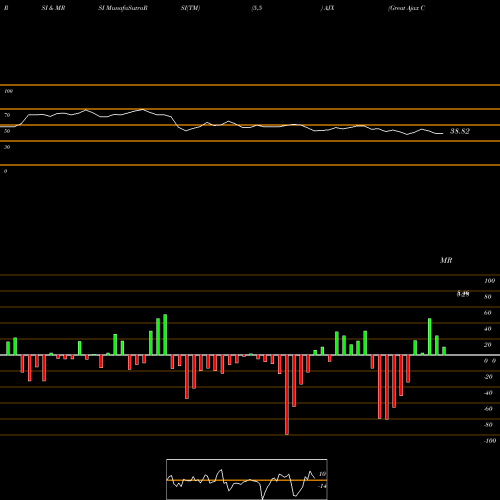This screenshot has width=500, height=500.
Task: Click the RSI axis label 70
Action: (x=7, y=115)
